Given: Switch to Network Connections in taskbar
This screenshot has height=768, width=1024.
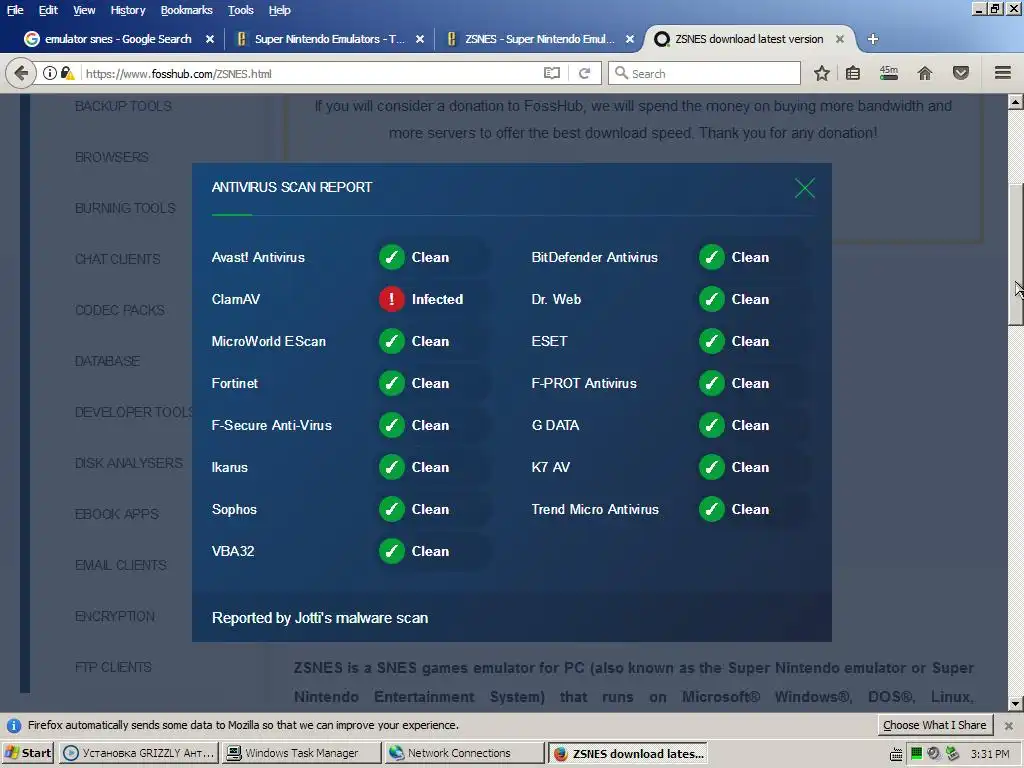Looking at the screenshot, I should [x=464, y=753].
